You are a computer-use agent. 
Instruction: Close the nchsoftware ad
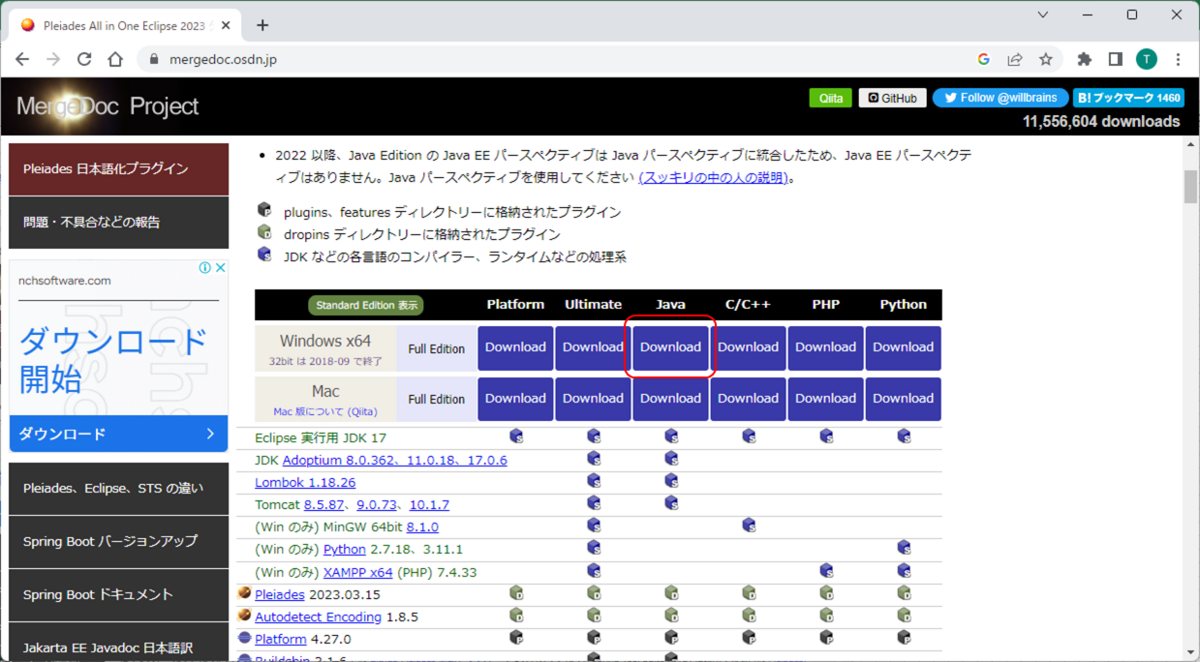point(220,268)
